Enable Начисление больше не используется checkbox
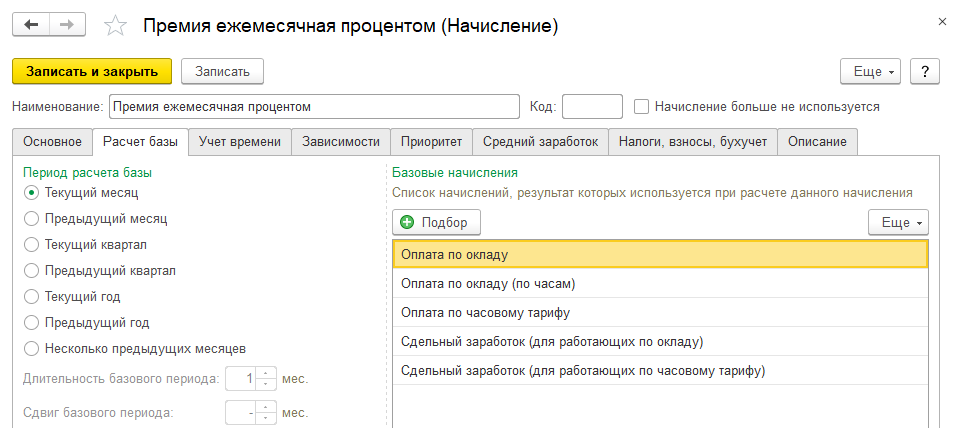 (x=642, y=106)
